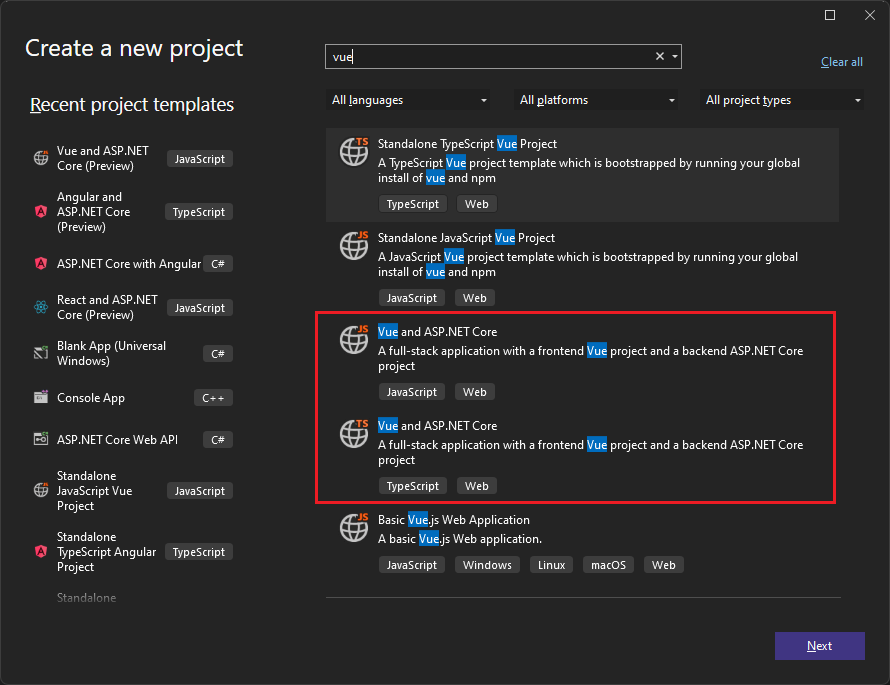Click the Clear all link

[841, 61]
